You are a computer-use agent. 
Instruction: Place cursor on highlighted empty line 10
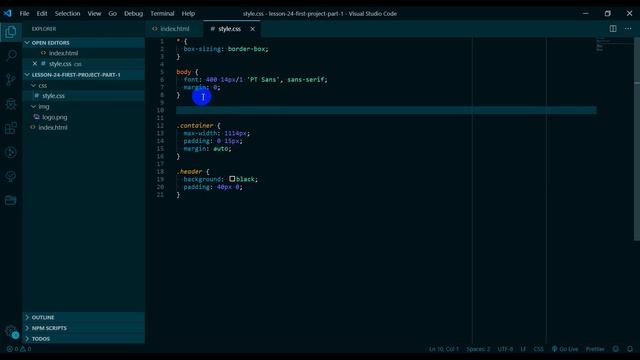point(386,110)
